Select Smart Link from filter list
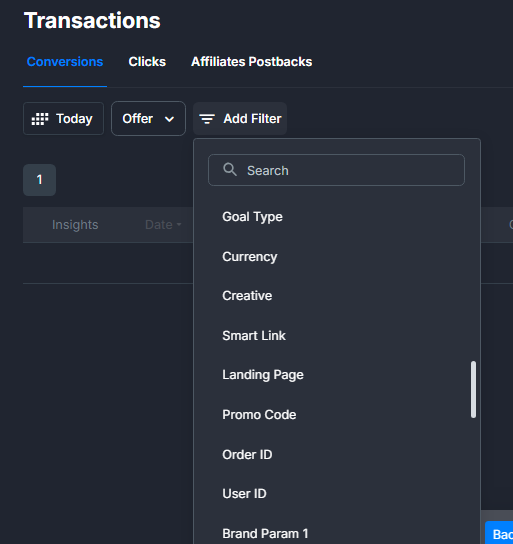 (254, 335)
